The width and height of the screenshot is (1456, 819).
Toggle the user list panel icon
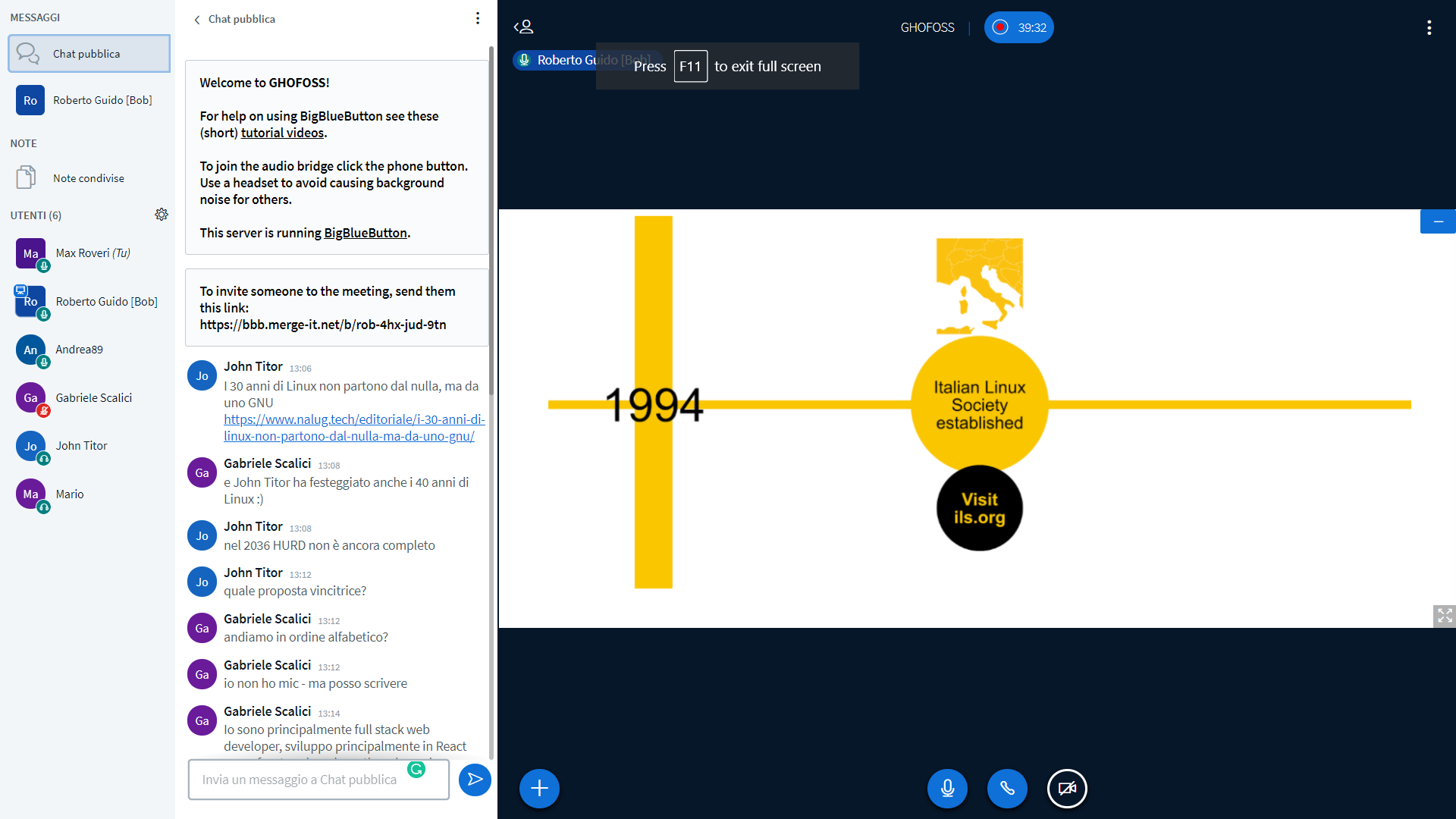click(x=523, y=27)
